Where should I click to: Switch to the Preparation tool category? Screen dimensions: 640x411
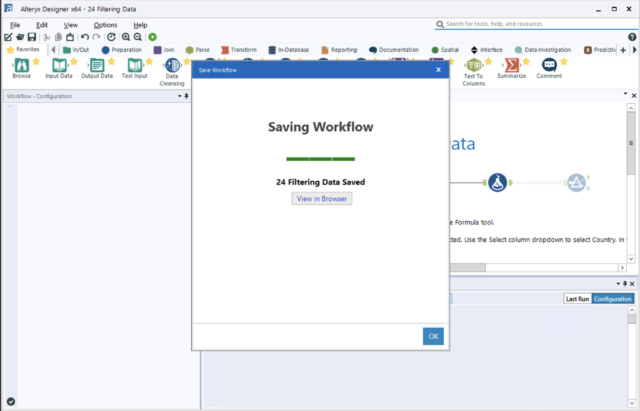click(x=121, y=50)
